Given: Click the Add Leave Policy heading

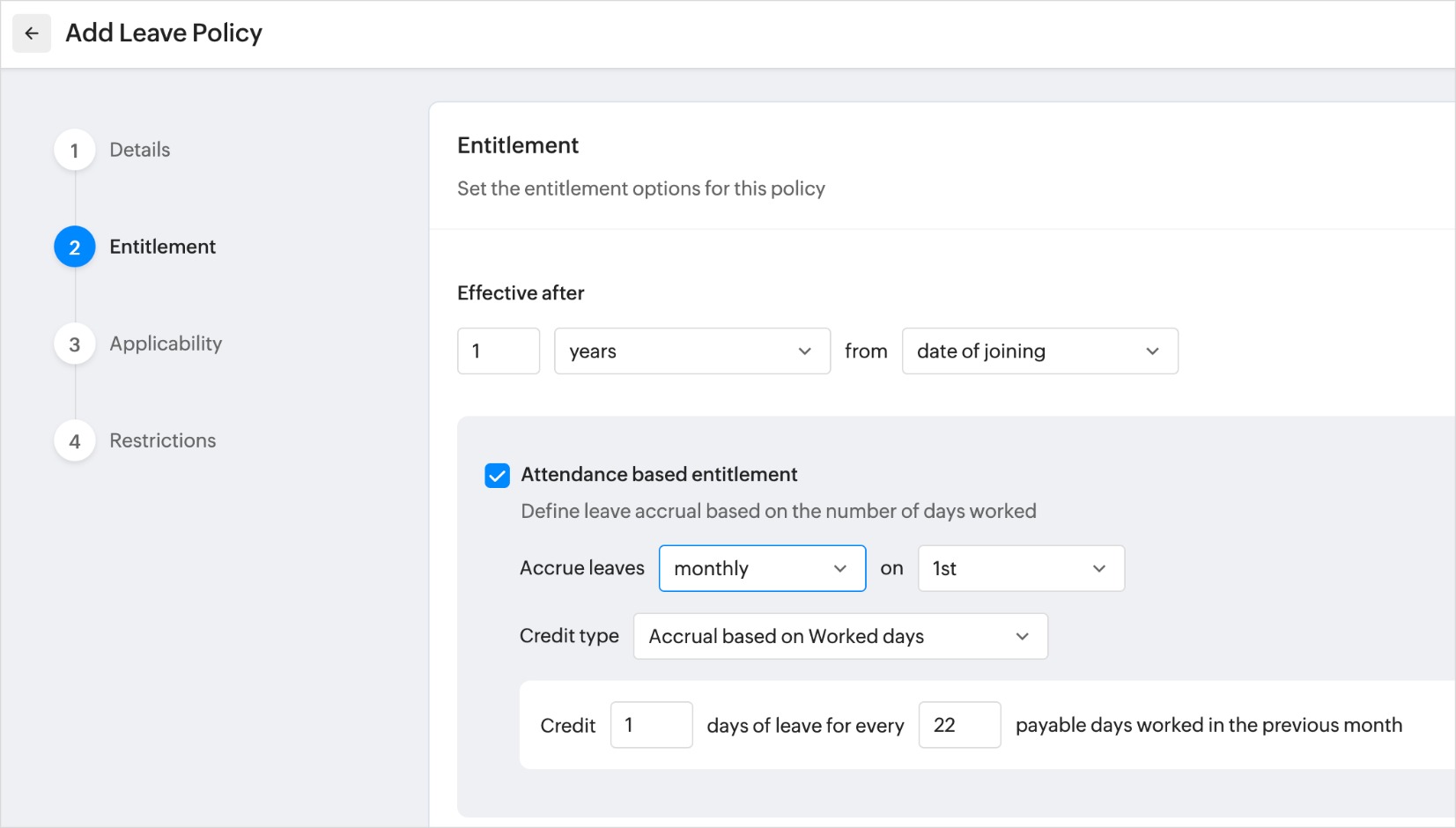Looking at the screenshot, I should [x=164, y=33].
